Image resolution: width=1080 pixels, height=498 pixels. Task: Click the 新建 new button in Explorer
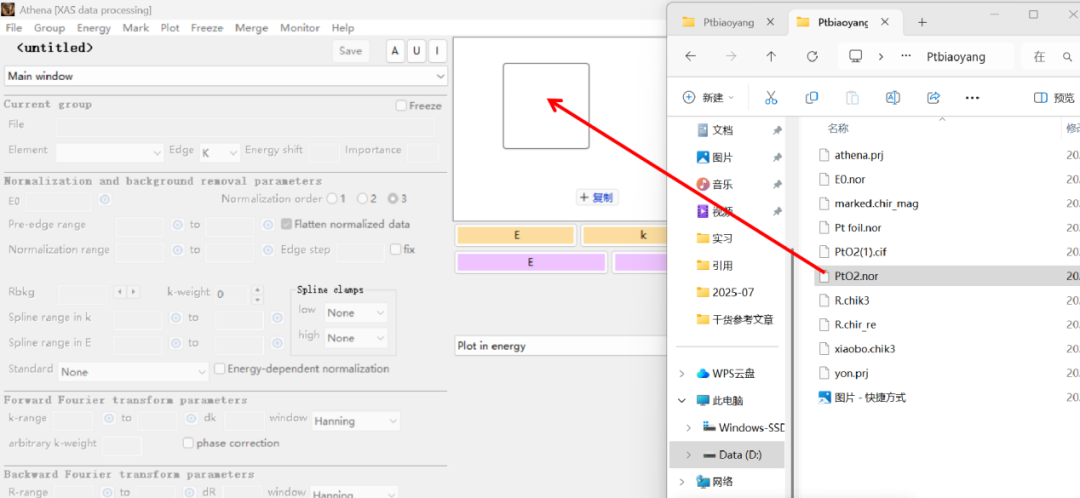coord(708,98)
